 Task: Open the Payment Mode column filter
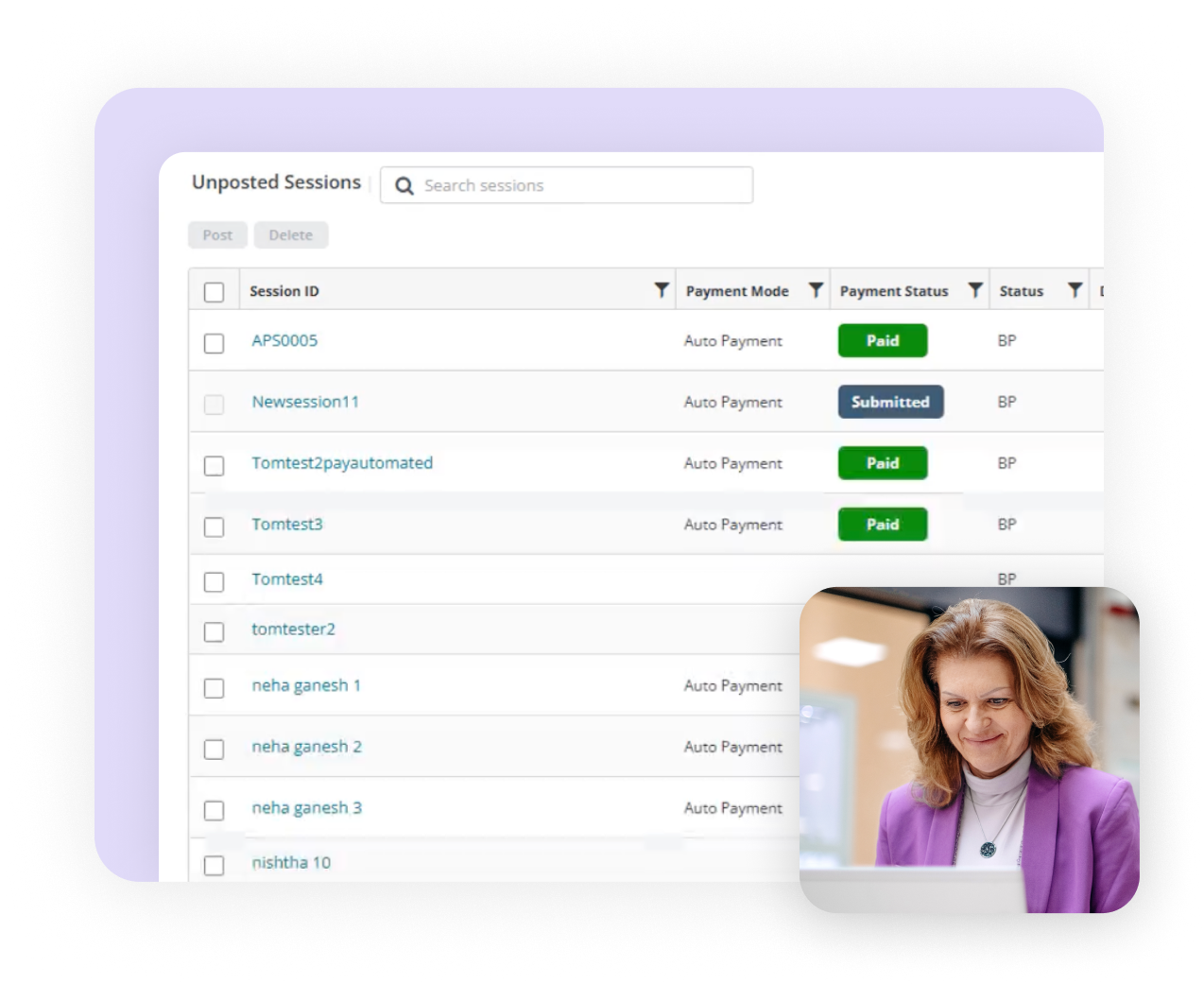(x=816, y=290)
